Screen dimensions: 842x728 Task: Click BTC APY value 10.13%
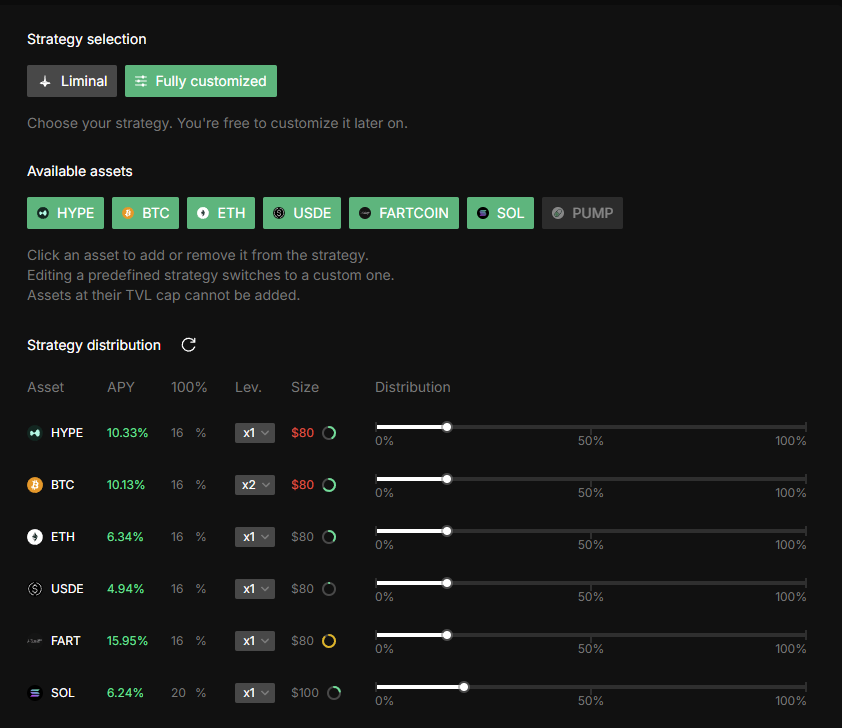tap(126, 485)
